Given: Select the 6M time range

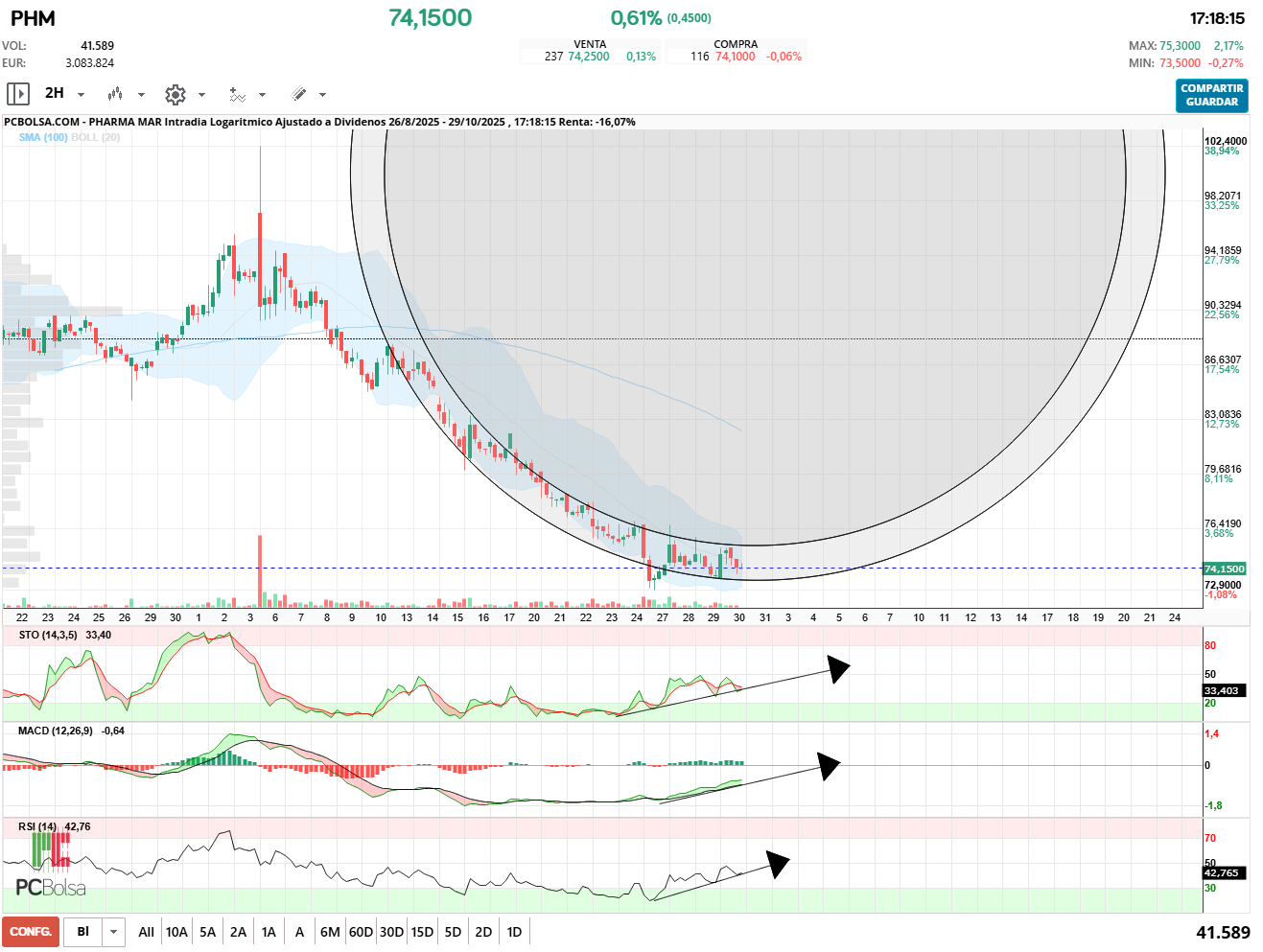Looking at the screenshot, I should [x=330, y=932].
